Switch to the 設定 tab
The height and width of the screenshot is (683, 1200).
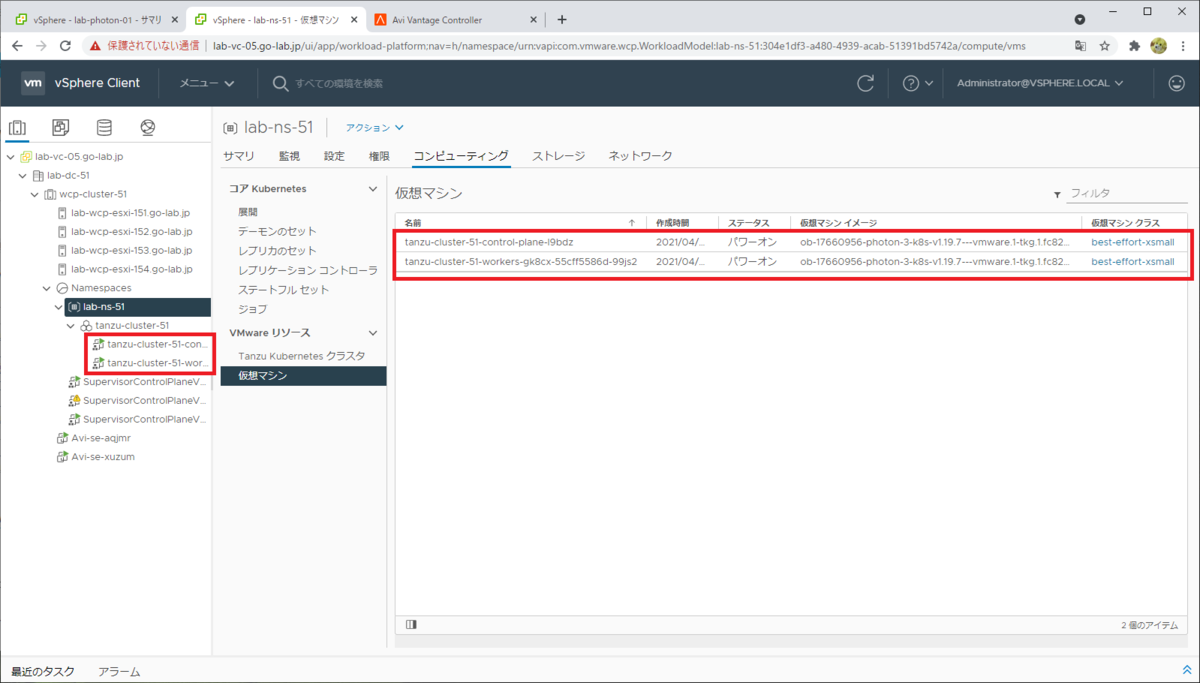334,156
